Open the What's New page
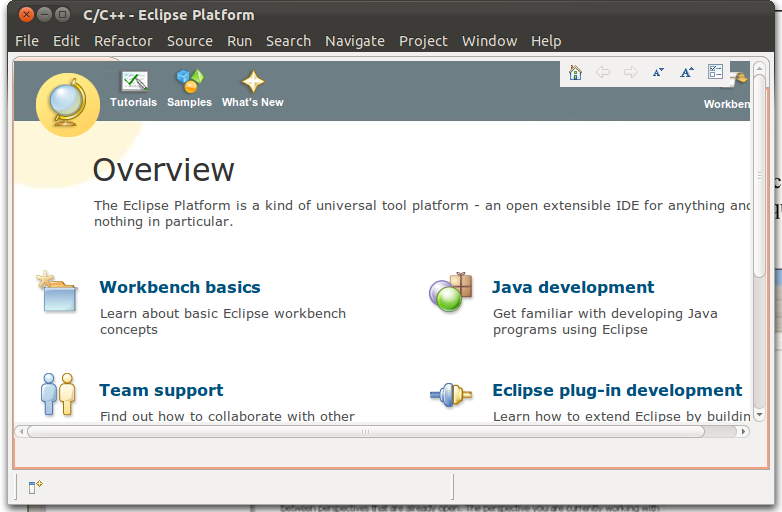 point(252,88)
